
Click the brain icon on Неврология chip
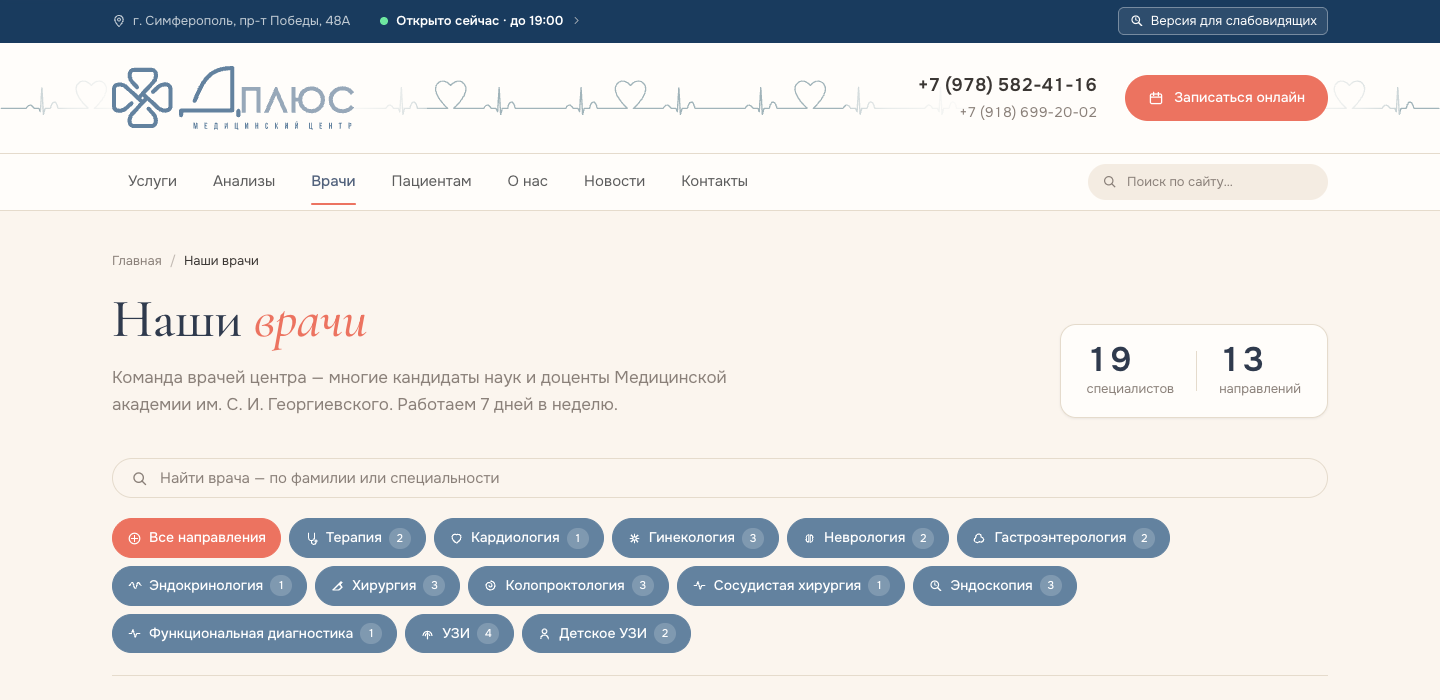810,538
